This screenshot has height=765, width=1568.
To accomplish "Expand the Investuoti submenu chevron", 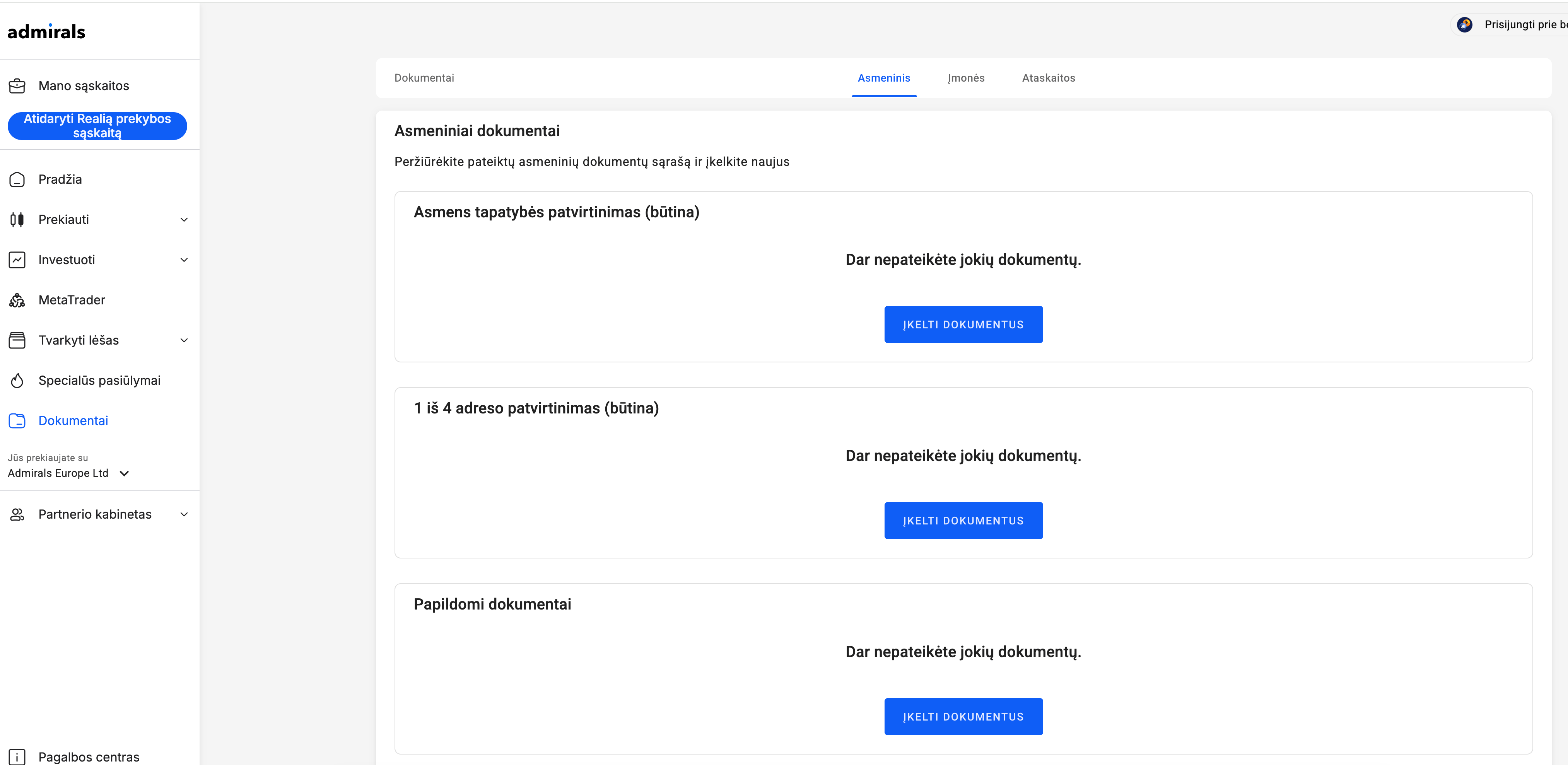I will click(x=184, y=260).
